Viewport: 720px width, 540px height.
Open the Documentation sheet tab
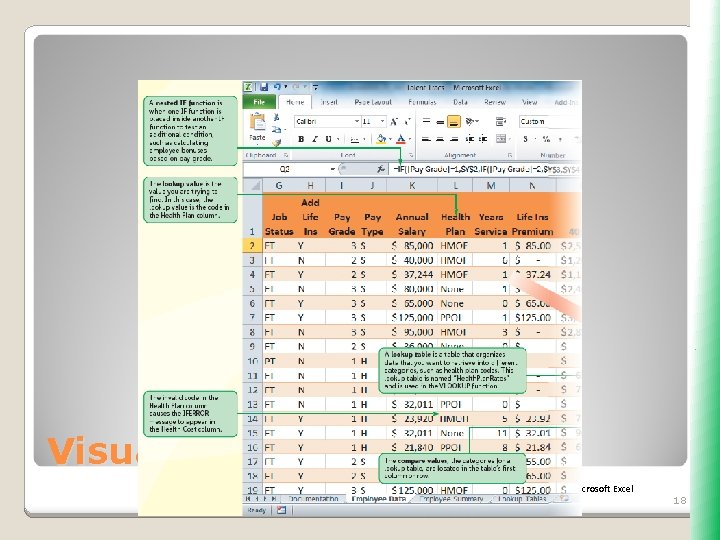pyautogui.click(x=313, y=499)
